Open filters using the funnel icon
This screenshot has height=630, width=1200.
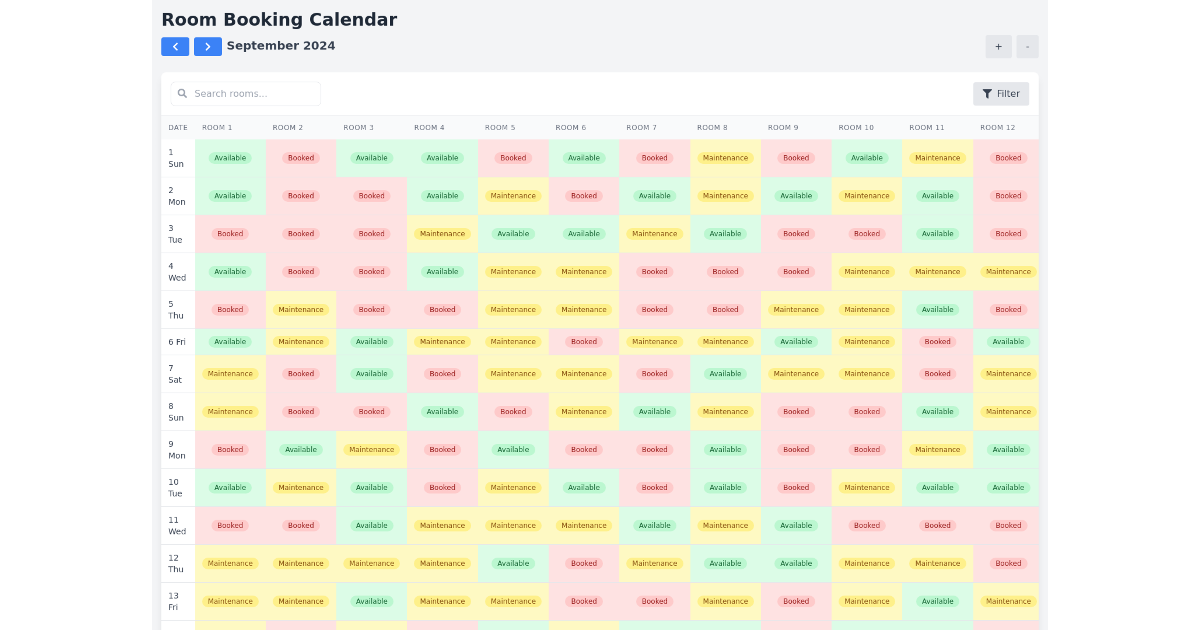(x=988, y=93)
